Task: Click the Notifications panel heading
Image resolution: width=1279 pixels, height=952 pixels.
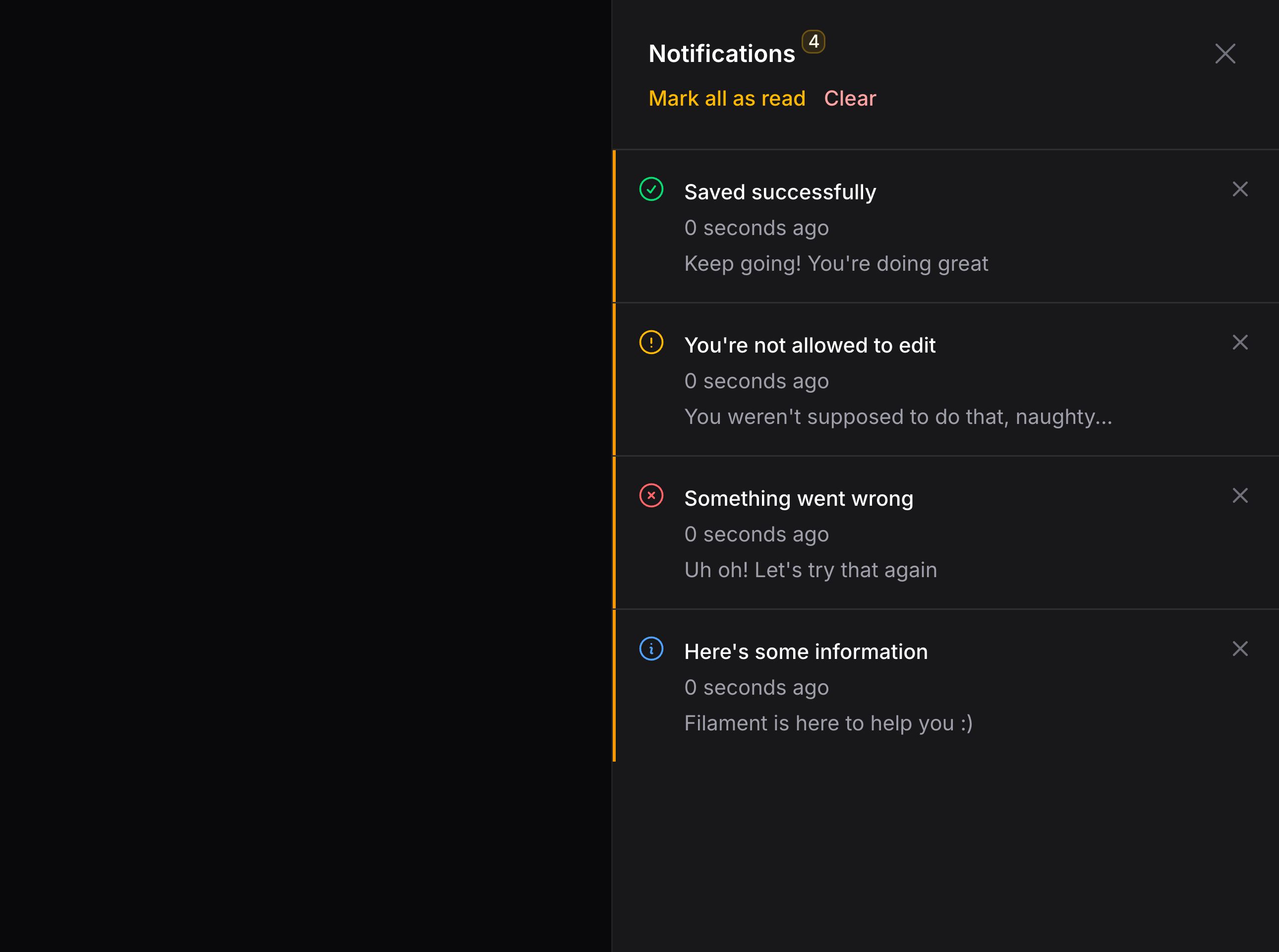Action: point(722,53)
